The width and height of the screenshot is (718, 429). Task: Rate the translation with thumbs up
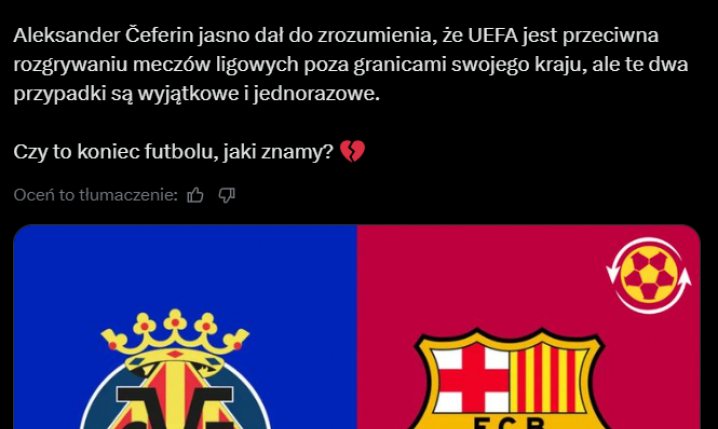pyautogui.click(x=195, y=195)
